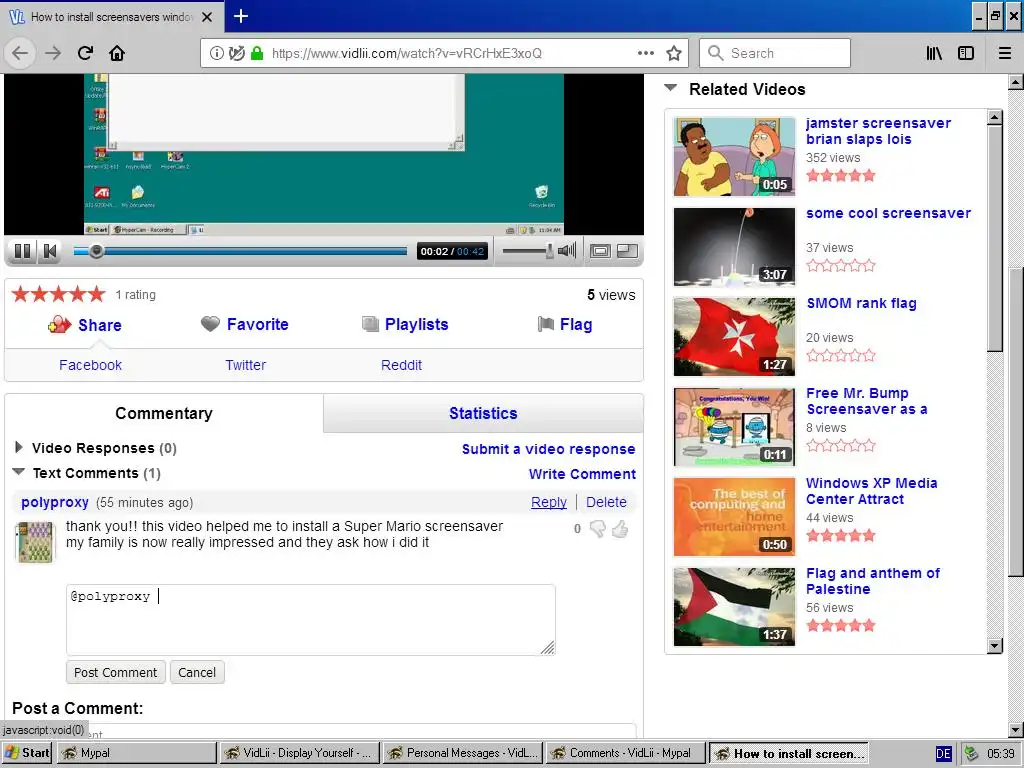Click the Post Comment button
Image resolution: width=1024 pixels, height=768 pixels.
click(x=116, y=673)
